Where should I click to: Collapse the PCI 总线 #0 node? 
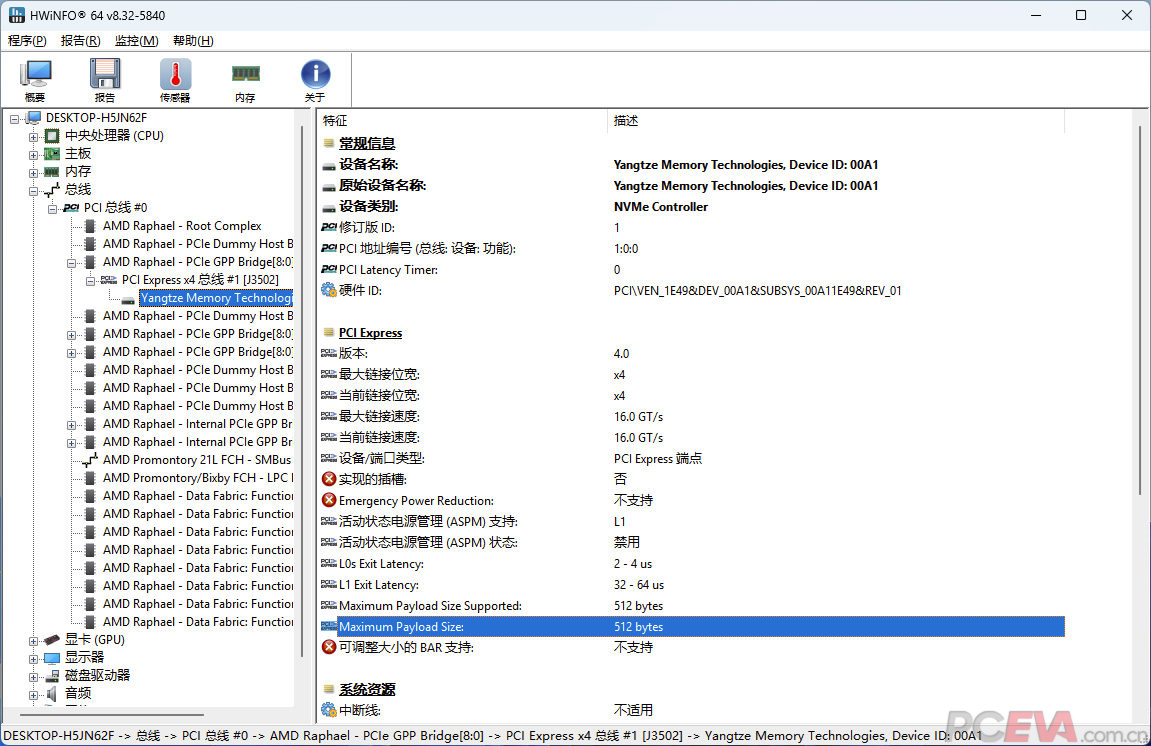tap(52, 208)
